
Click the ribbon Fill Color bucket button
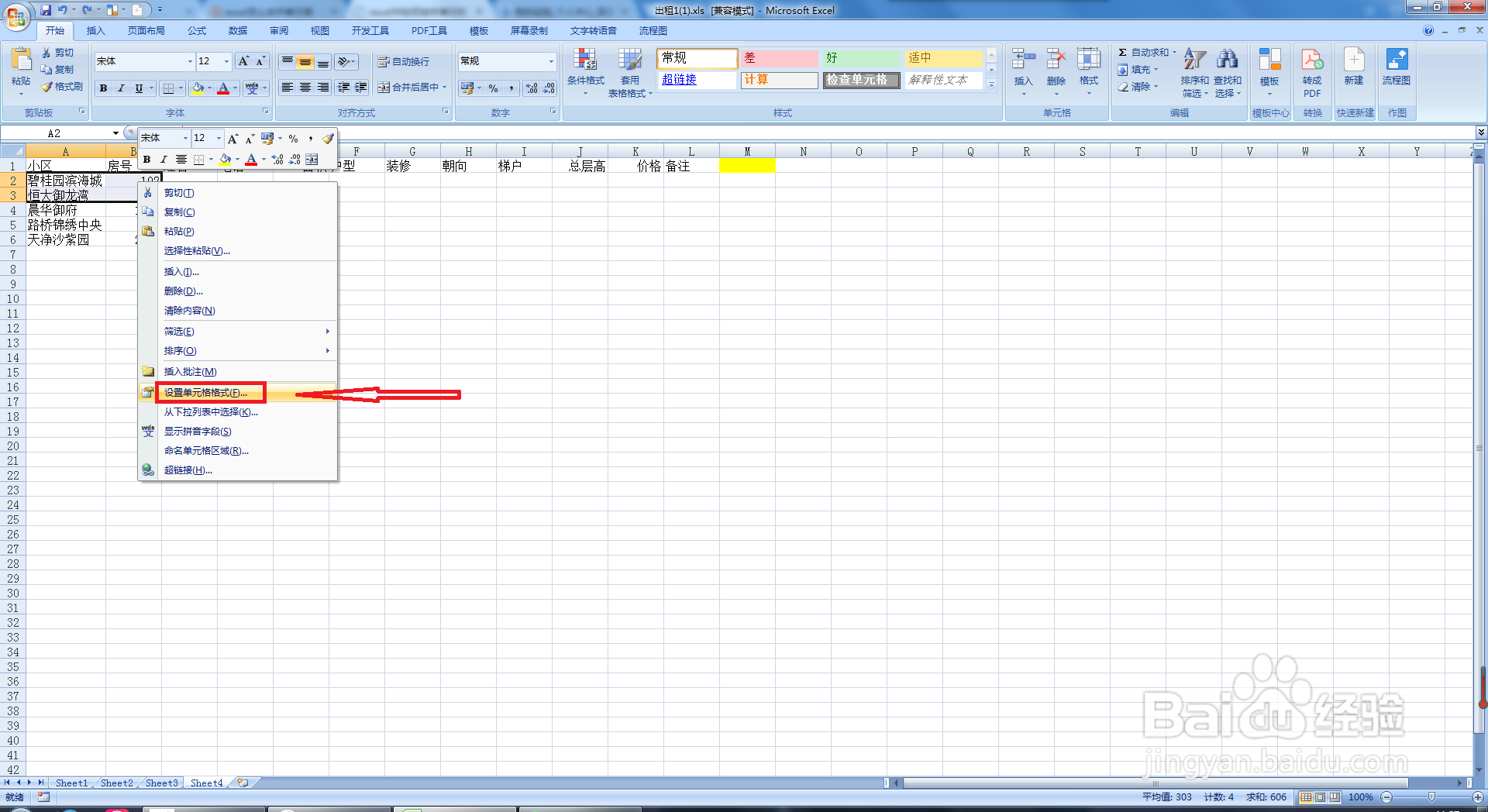coord(198,88)
